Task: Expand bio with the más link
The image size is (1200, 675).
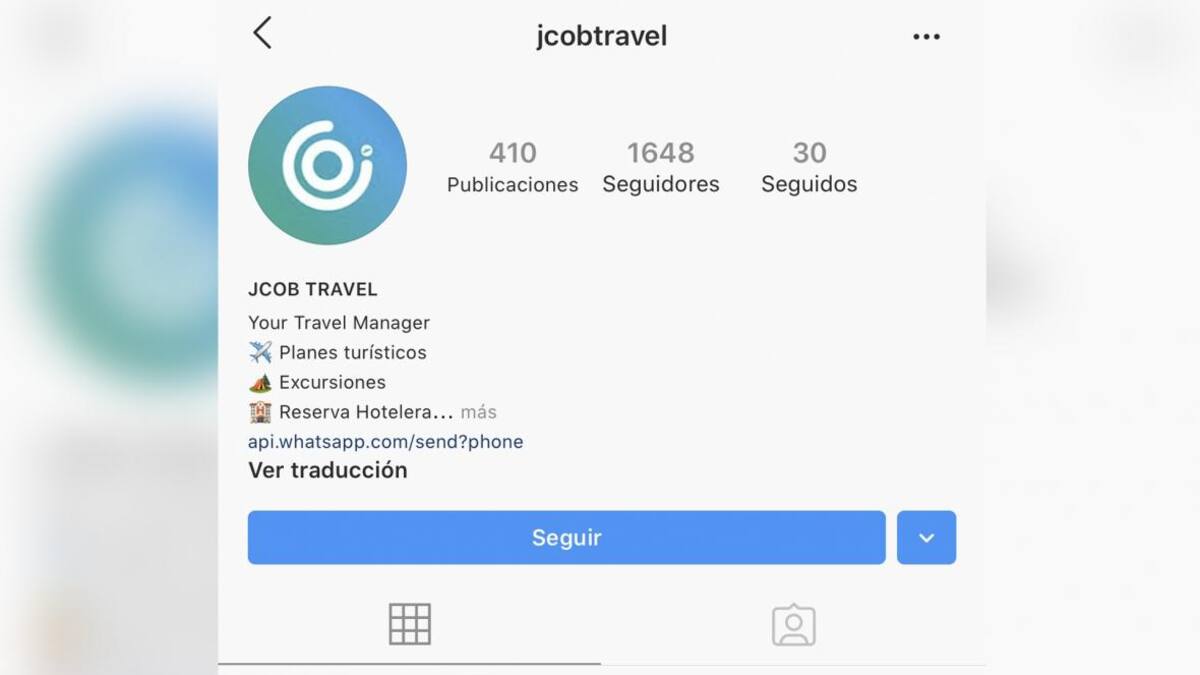Action: coord(479,412)
